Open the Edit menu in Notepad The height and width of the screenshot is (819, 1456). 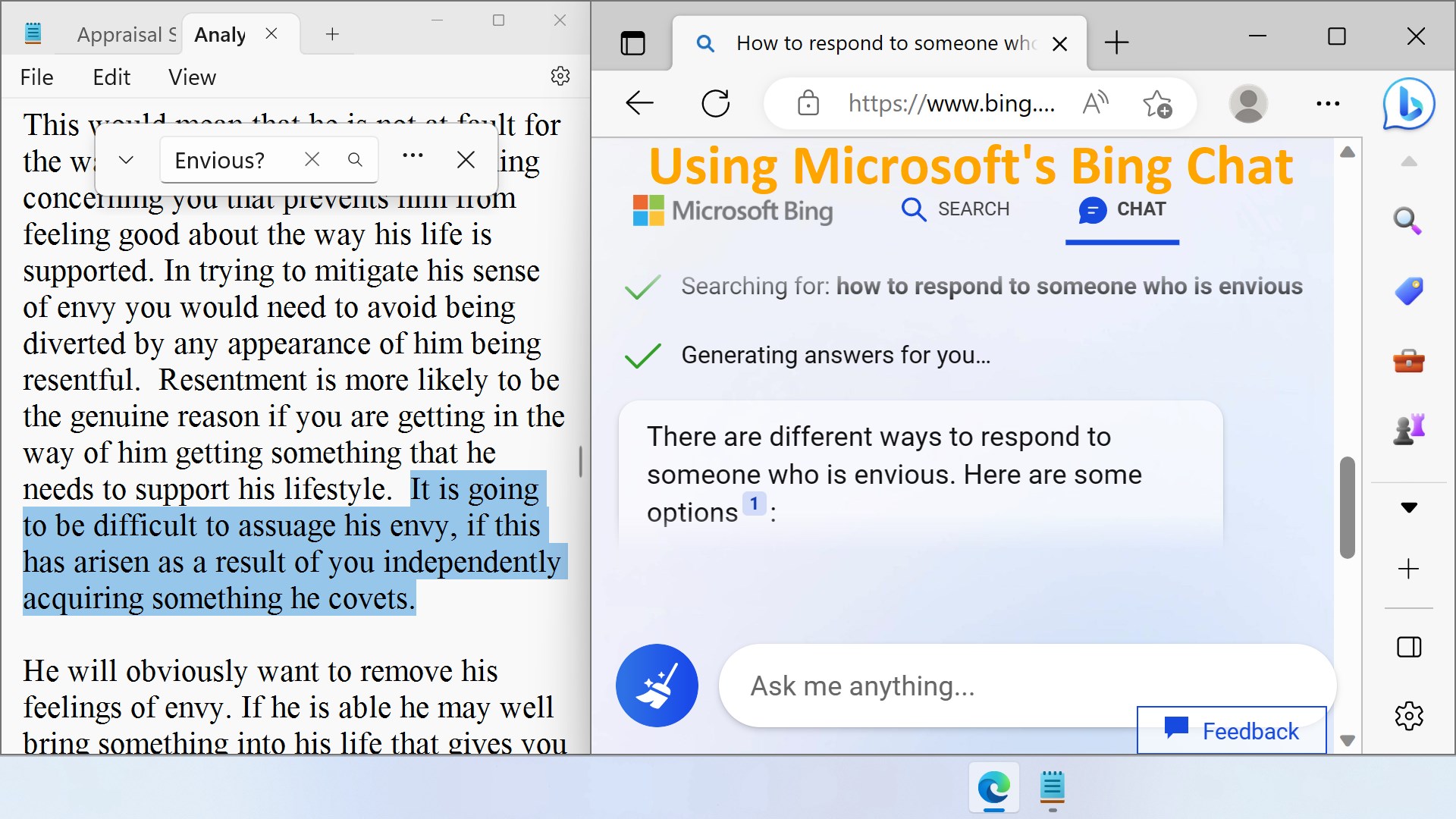point(111,77)
